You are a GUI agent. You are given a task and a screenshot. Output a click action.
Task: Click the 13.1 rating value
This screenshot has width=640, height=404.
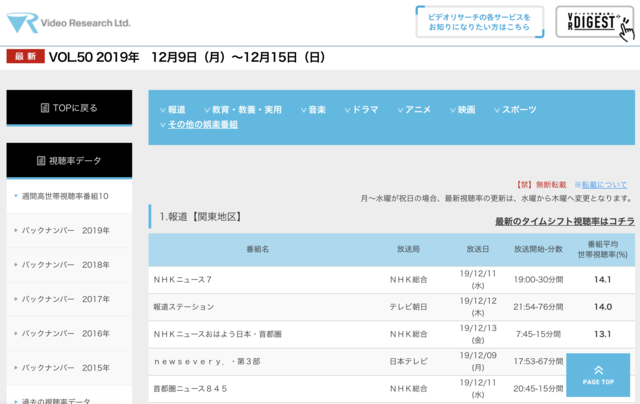[602, 334]
